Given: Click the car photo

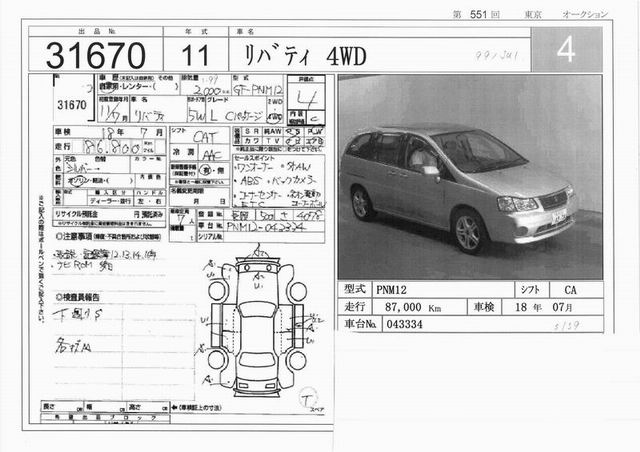Looking at the screenshot, I should (470, 177).
